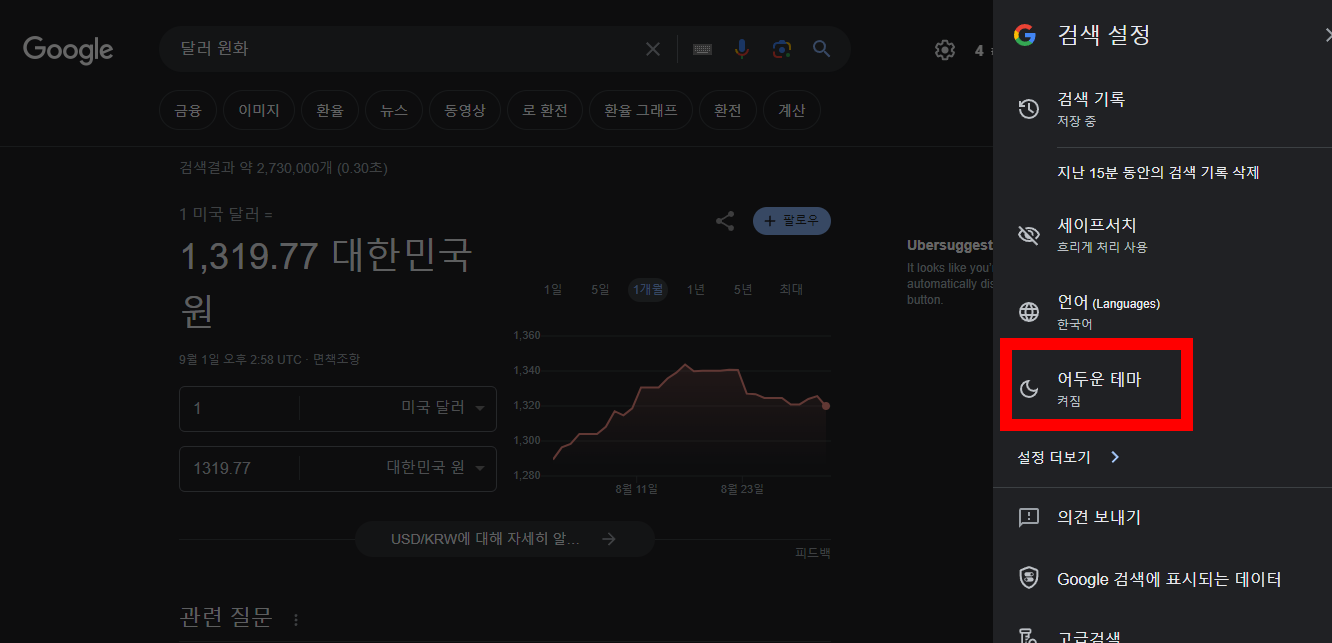The width and height of the screenshot is (1332, 643).
Task: Open Google Lens image search icon
Action: pyautogui.click(x=782, y=49)
